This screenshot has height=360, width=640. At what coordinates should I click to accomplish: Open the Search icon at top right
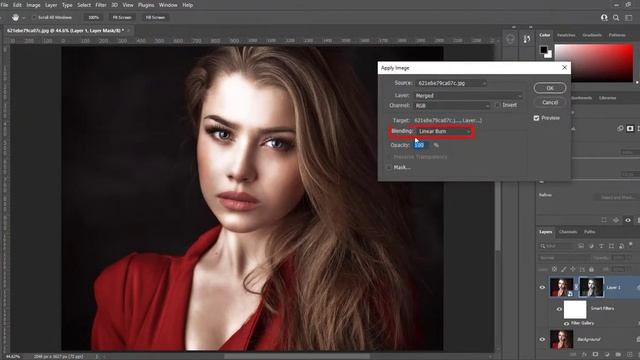(x=616, y=18)
